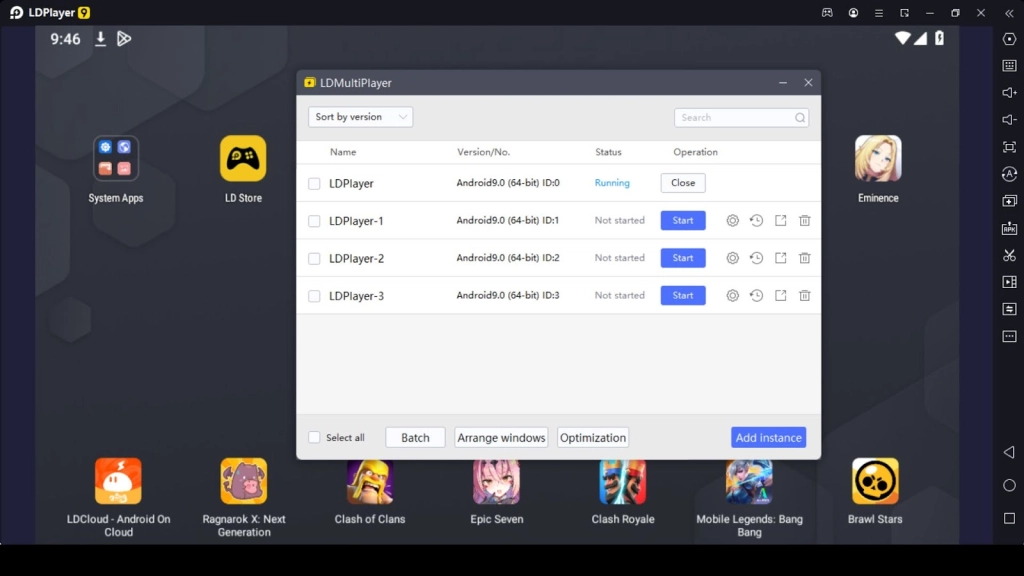
Task: Open the Batch operations menu
Action: (415, 438)
